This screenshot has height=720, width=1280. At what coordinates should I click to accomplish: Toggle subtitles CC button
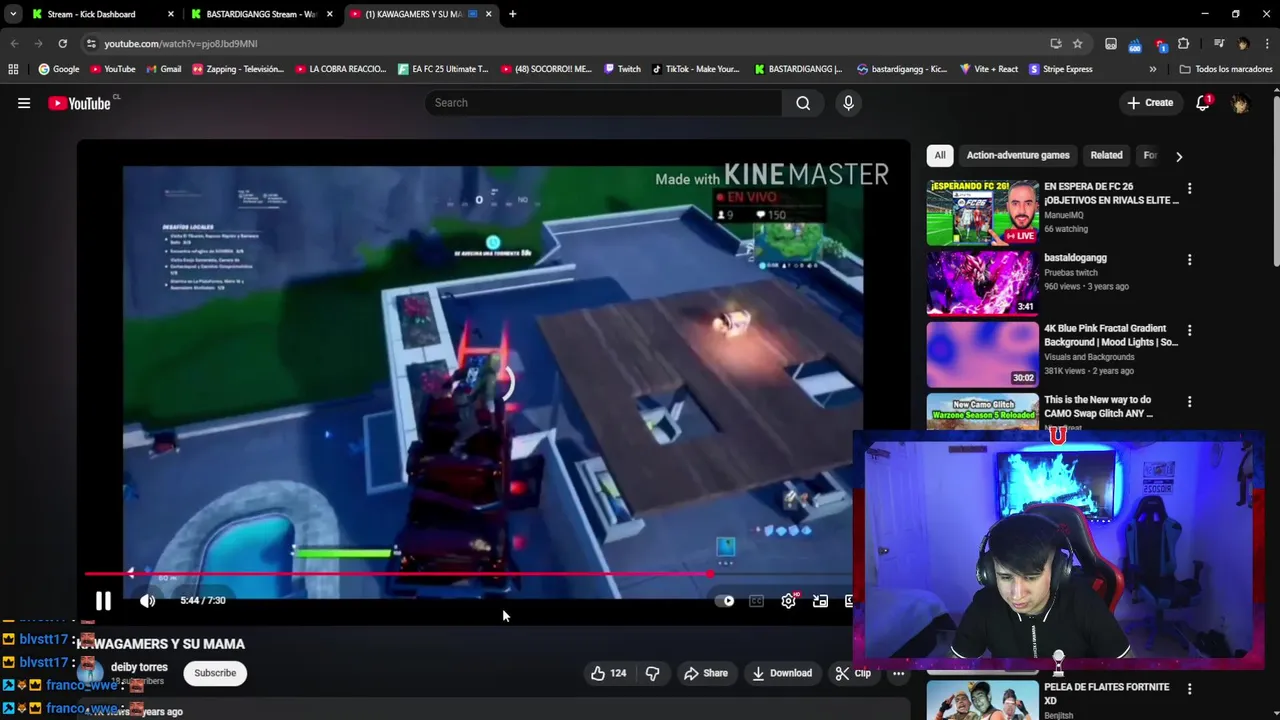click(757, 601)
